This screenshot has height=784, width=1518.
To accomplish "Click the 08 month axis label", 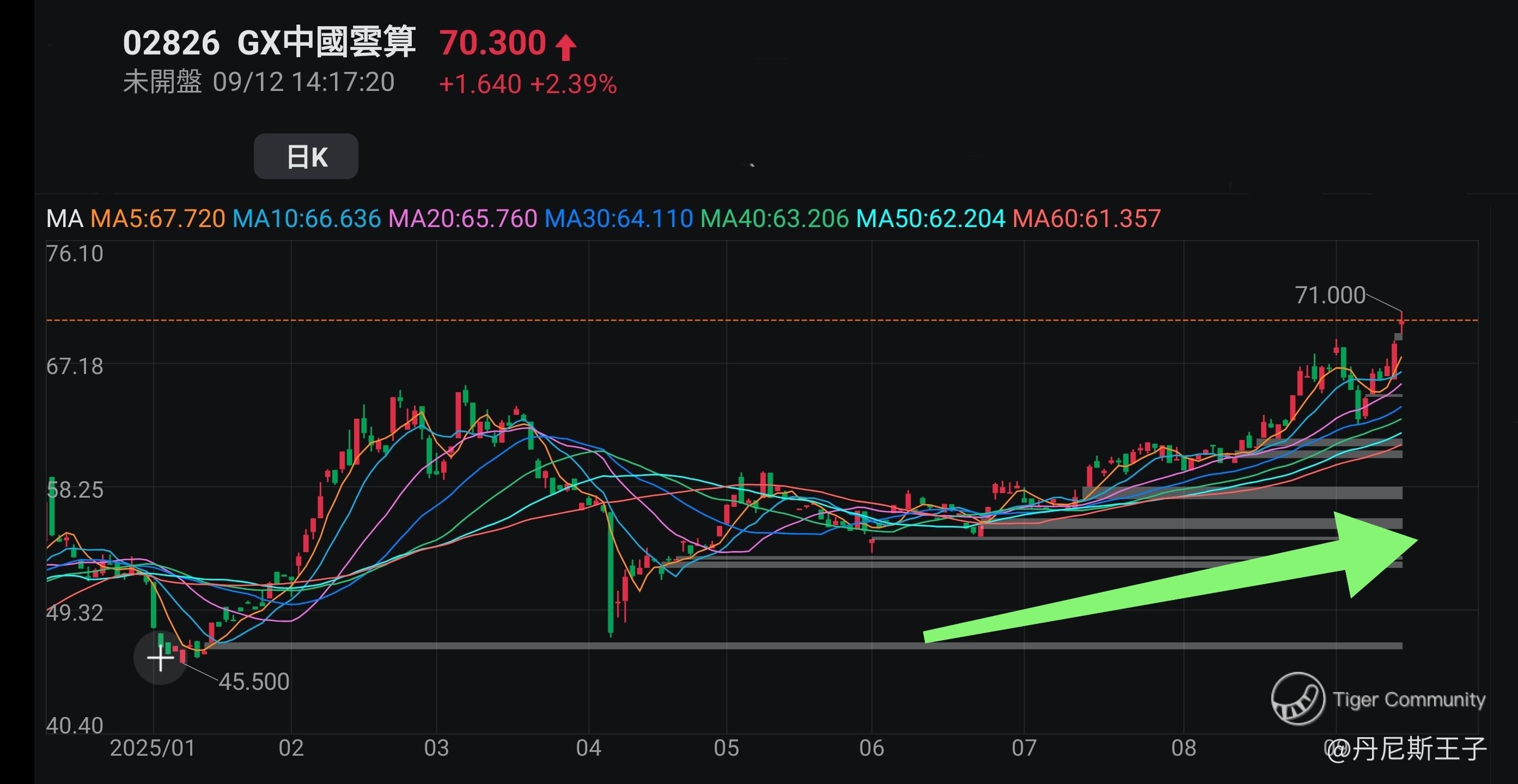I will (x=1183, y=748).
